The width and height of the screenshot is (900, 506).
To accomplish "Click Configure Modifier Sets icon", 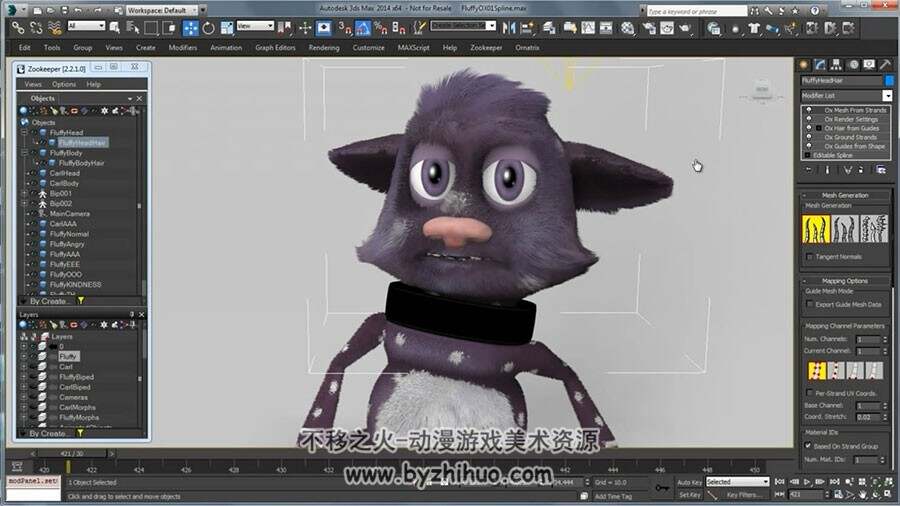I will [880, 169].
